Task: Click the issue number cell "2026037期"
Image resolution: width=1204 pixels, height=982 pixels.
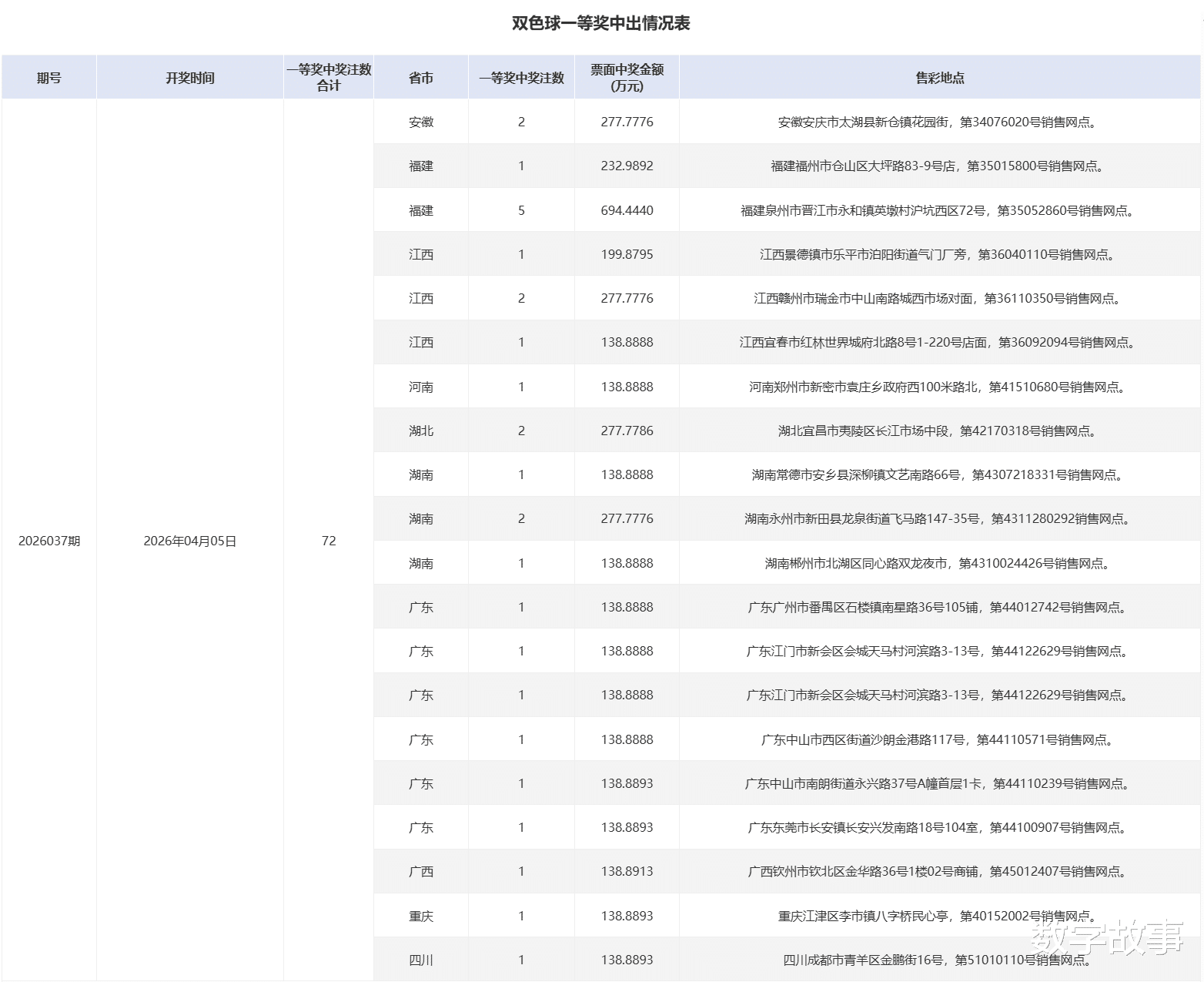Action: tap(49, 541)
